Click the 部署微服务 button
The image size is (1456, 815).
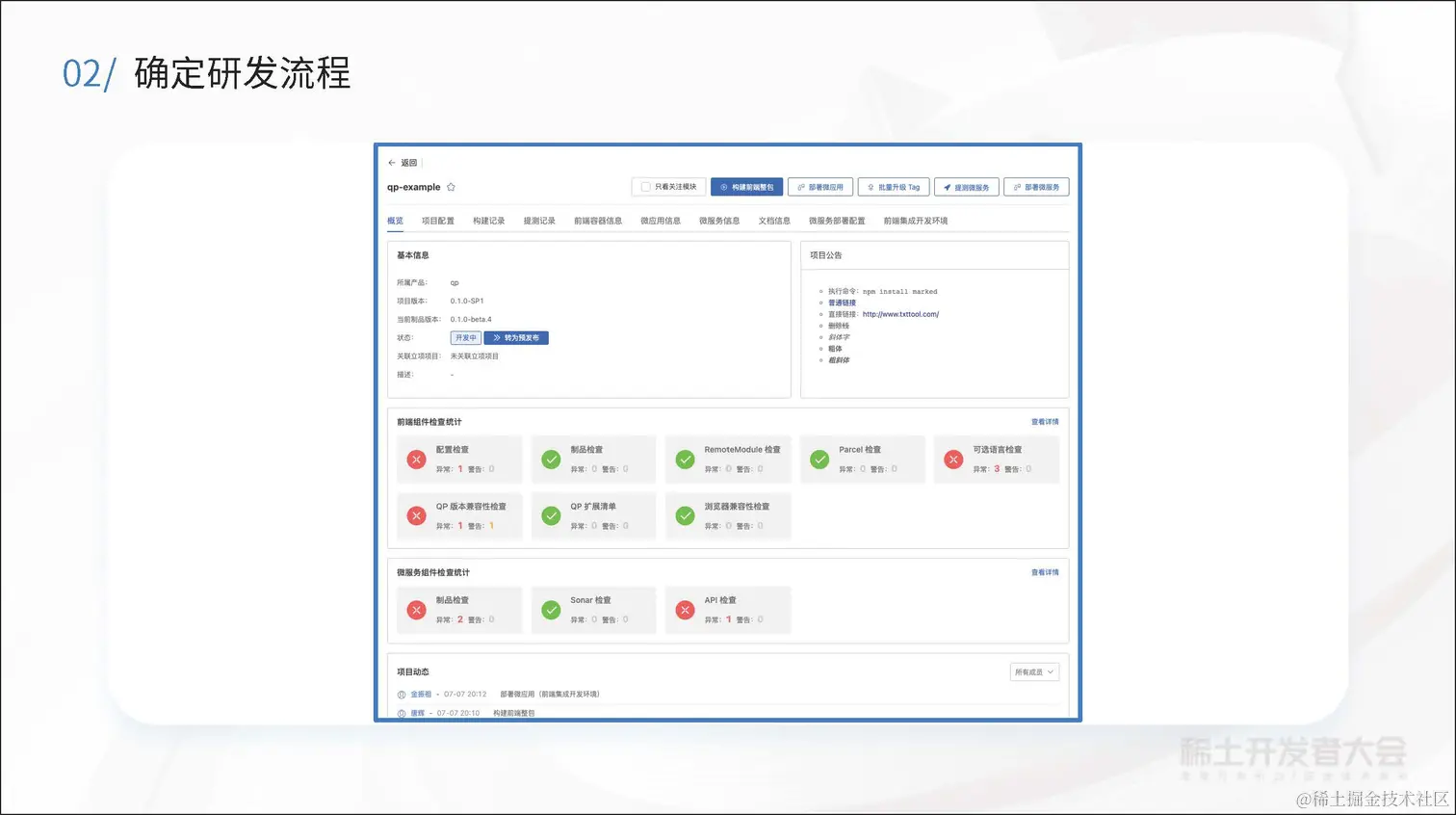(1036, 187)
